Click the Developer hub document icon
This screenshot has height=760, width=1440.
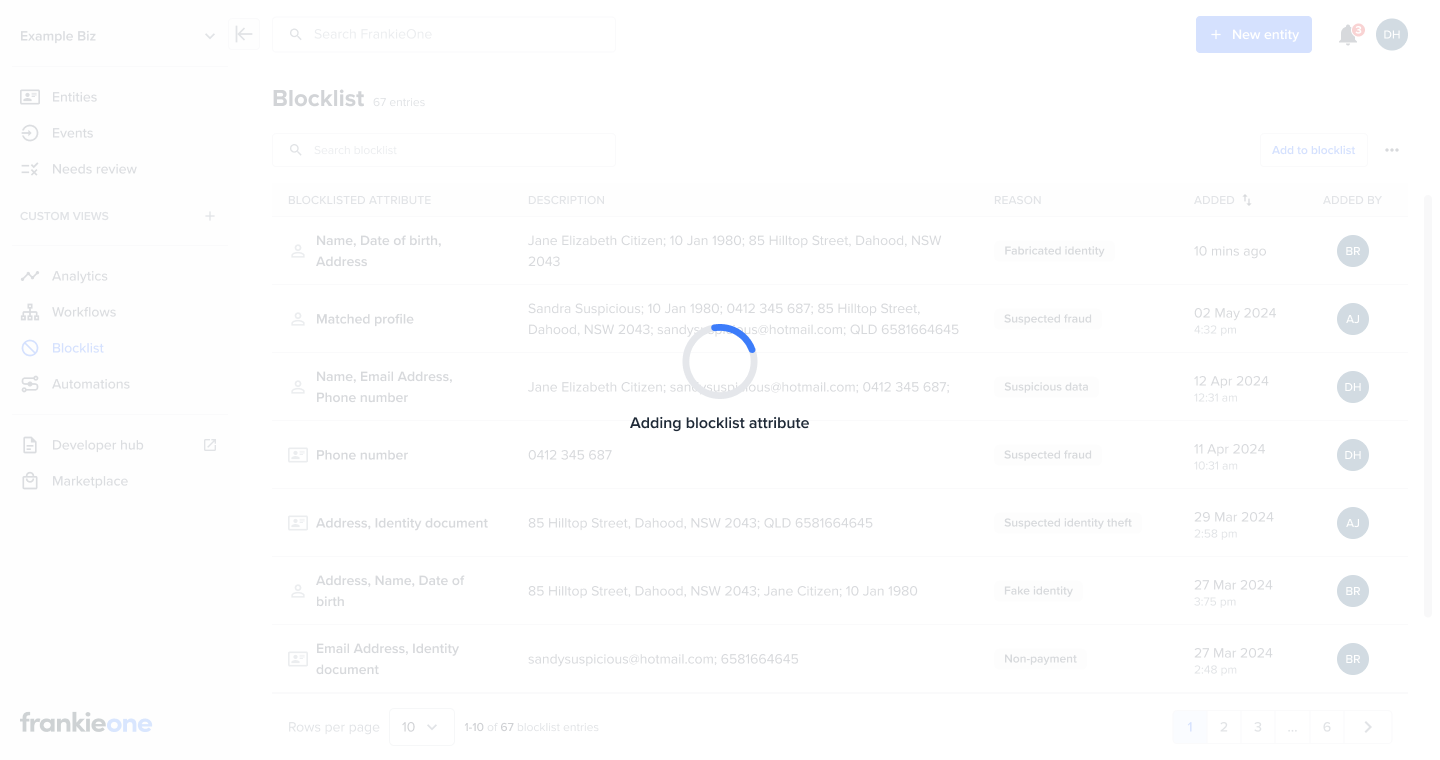click(30, 445)
